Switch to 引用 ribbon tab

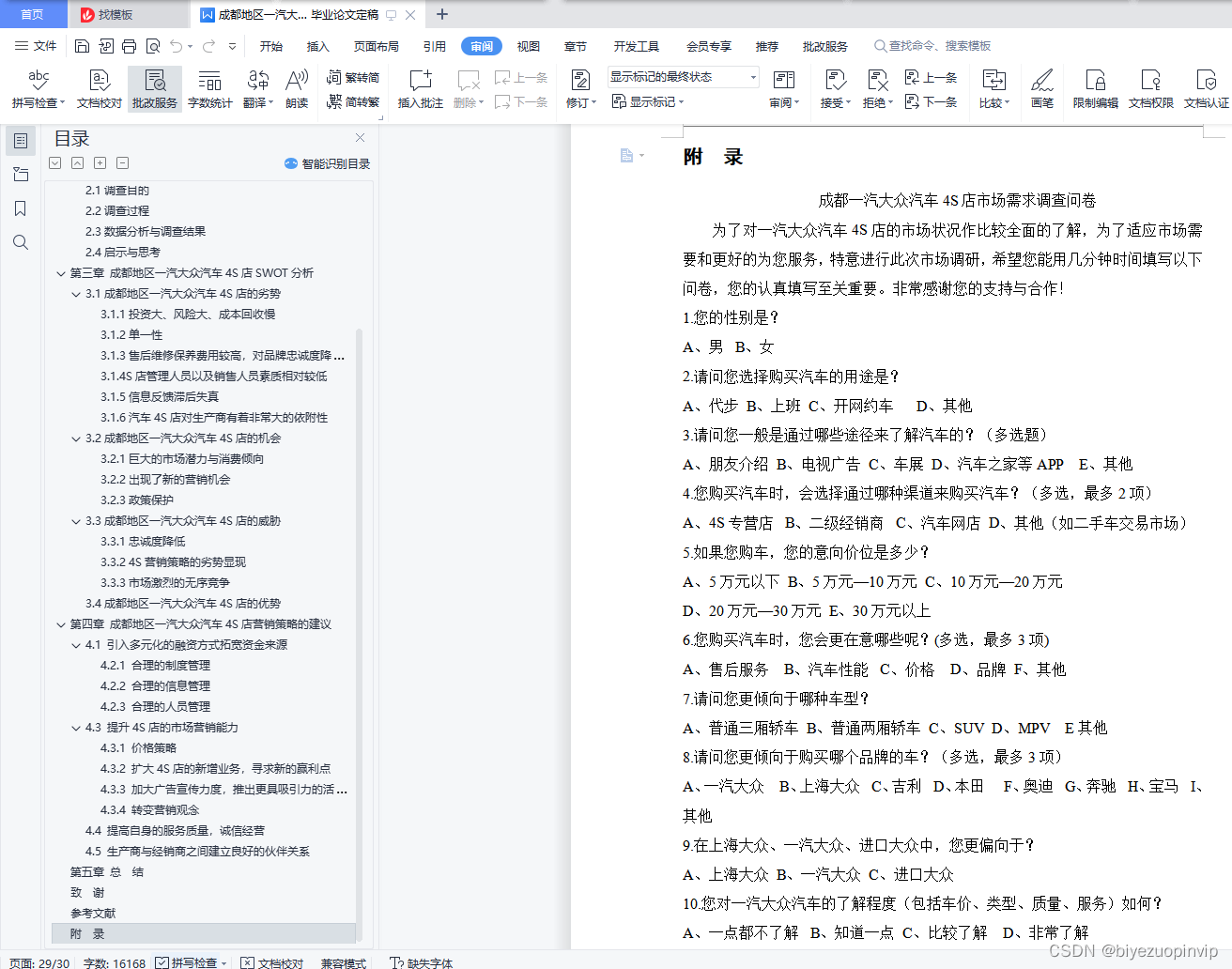pyautogui.click(x=435, y=46)
